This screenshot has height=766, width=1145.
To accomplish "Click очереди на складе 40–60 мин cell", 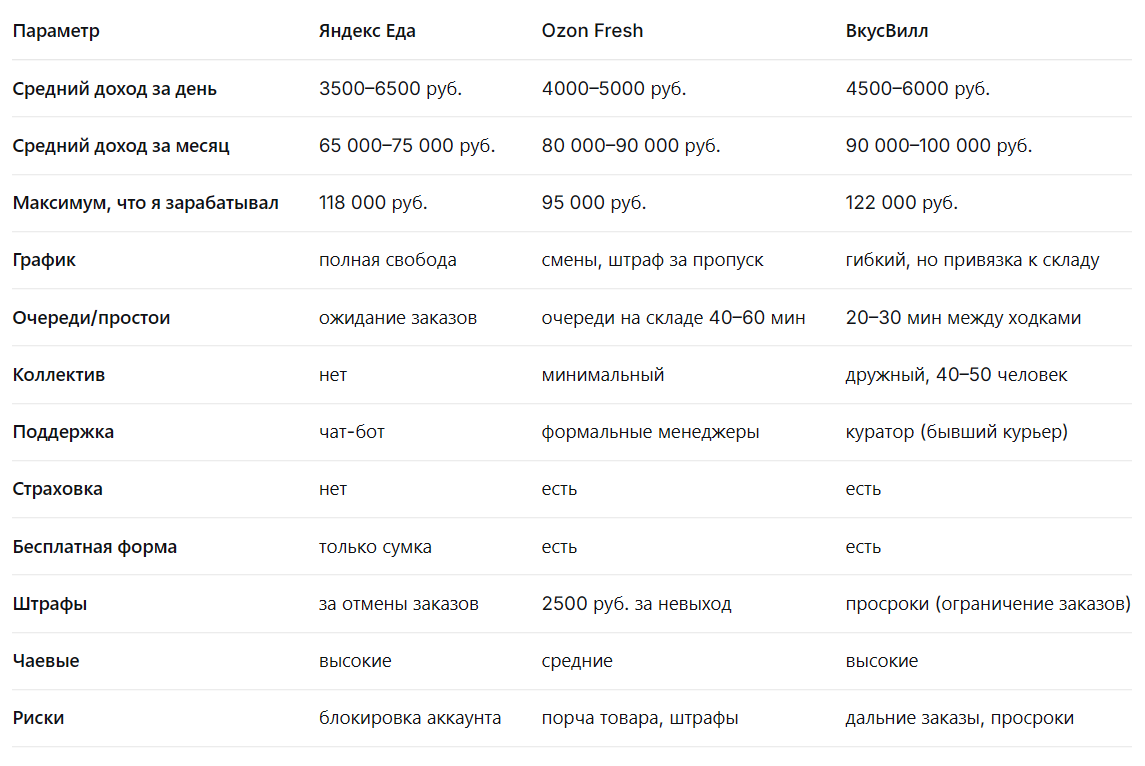I will (673, 318).
